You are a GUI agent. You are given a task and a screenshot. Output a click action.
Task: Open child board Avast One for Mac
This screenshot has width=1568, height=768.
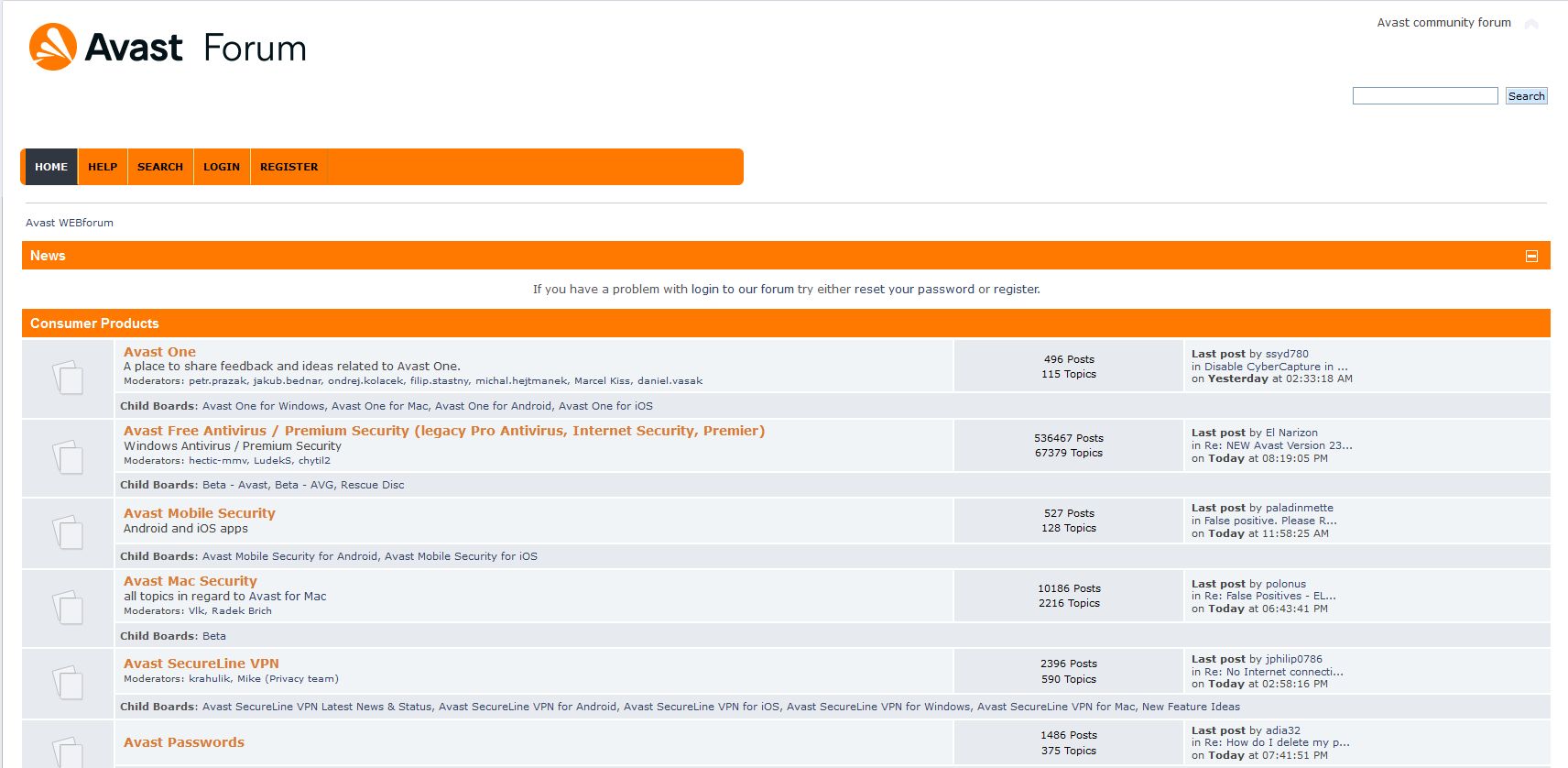pos(380,406)
